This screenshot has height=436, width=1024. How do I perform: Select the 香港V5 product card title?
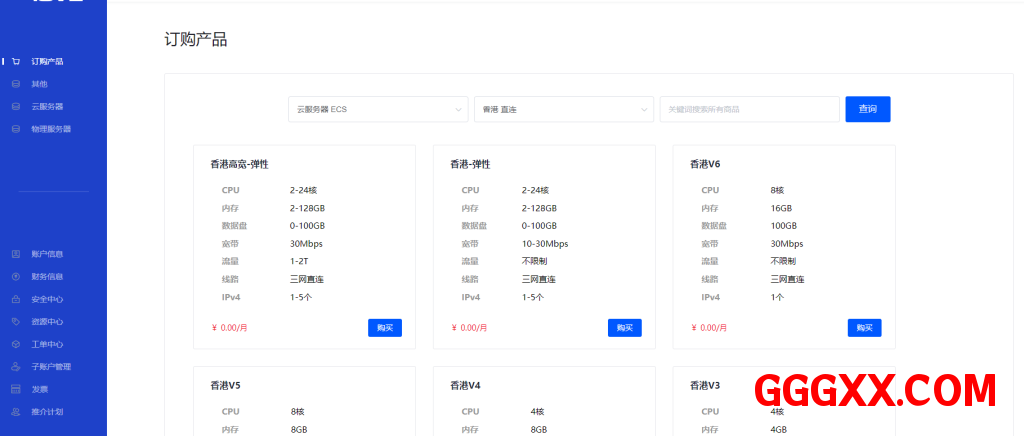[x=225, y=385]
